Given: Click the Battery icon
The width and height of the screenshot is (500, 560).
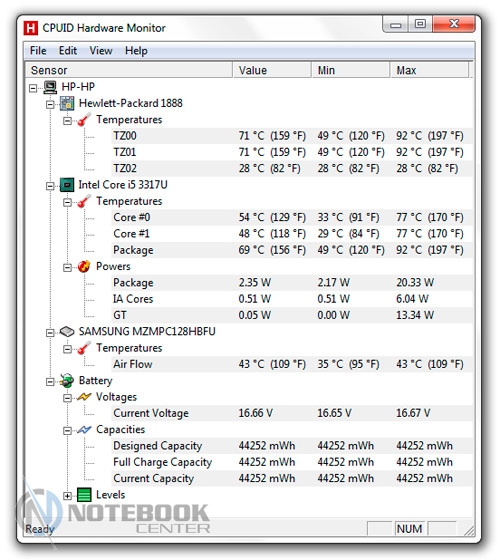Looking at the screenshot, I should point(67,381).
